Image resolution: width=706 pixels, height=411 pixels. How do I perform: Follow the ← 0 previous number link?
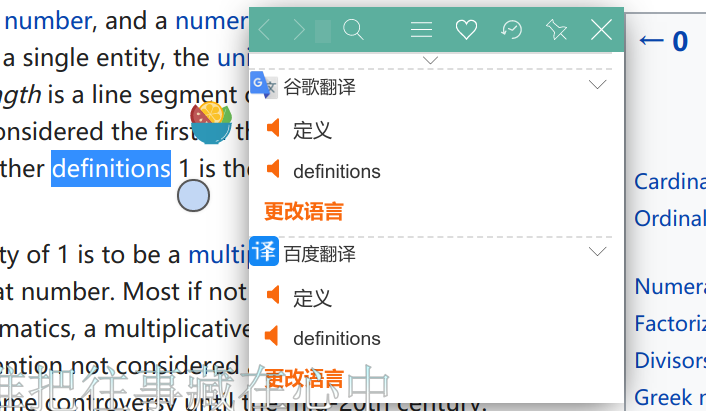point(663,41)
